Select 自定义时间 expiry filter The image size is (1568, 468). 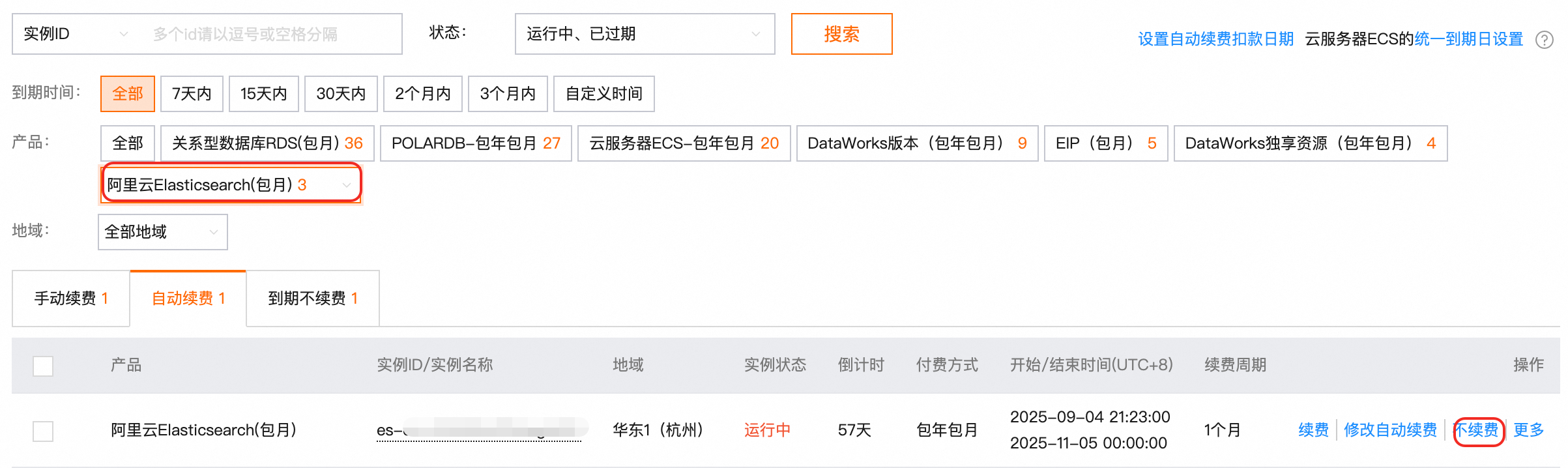click(603, 94)
